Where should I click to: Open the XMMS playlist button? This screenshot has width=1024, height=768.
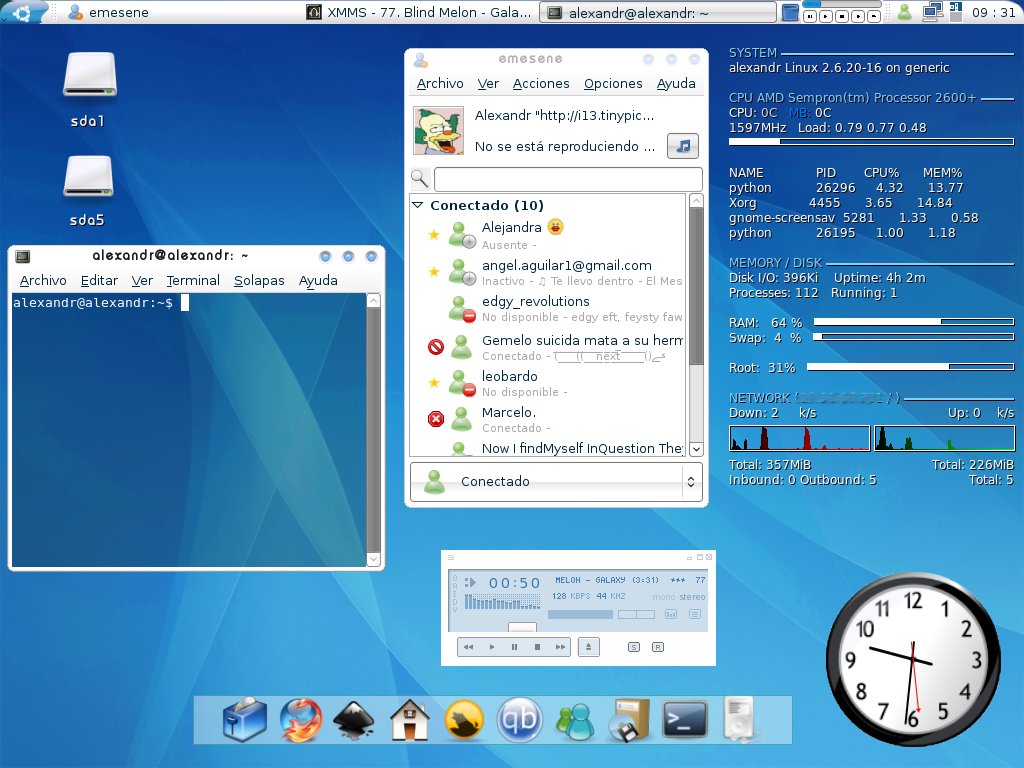[x=695, y=615]
